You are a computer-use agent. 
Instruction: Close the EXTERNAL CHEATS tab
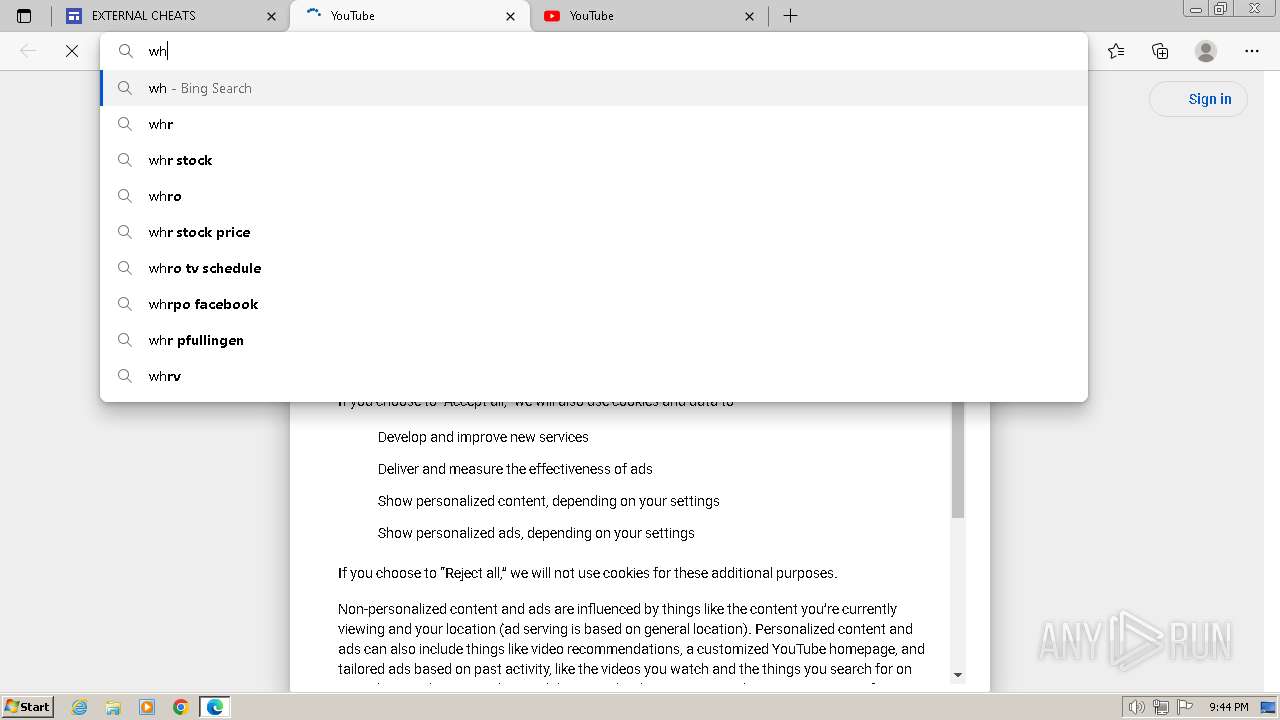(x=272, y=16)
